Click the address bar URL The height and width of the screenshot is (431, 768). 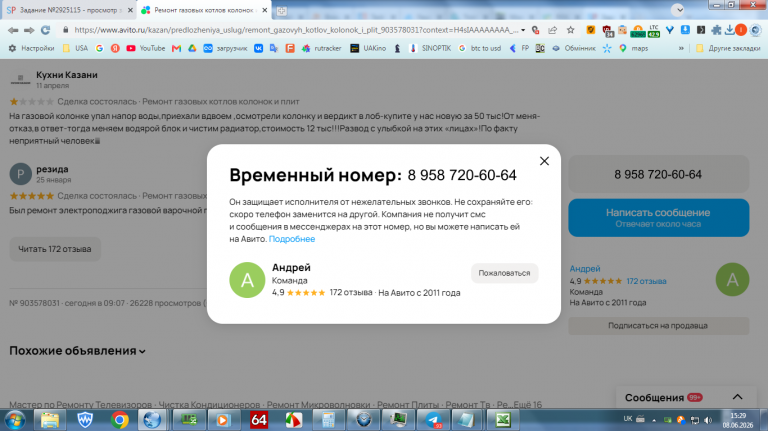pos(296,30)
